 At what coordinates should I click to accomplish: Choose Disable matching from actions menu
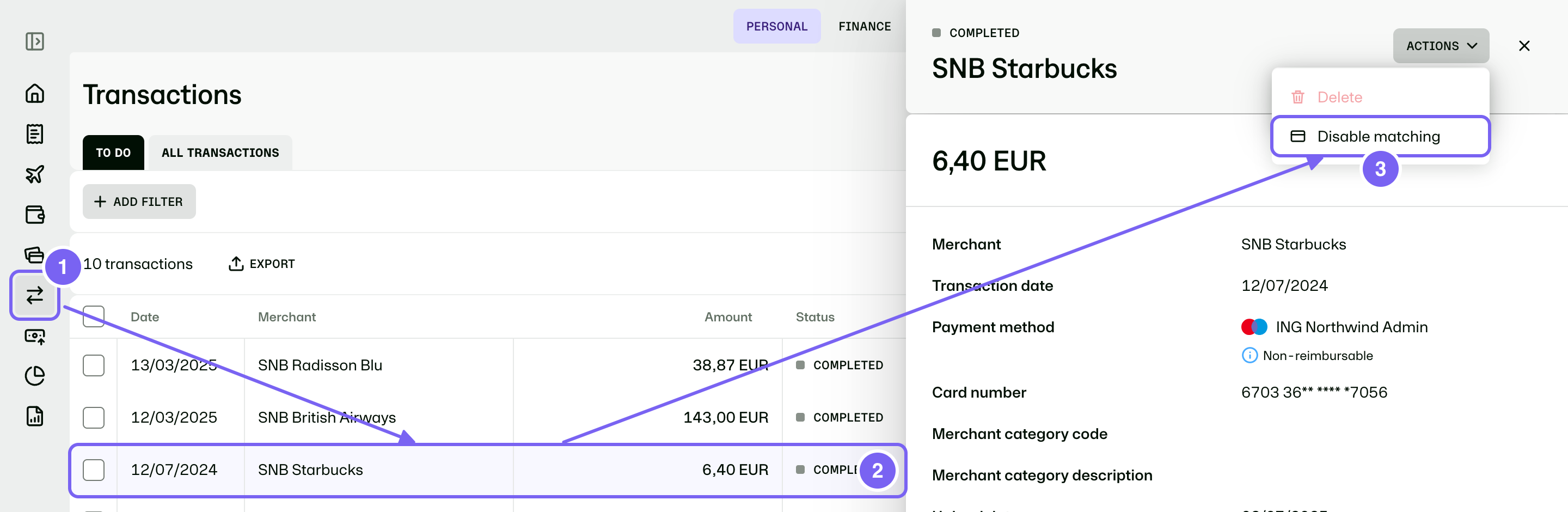tap(1380, 136)
